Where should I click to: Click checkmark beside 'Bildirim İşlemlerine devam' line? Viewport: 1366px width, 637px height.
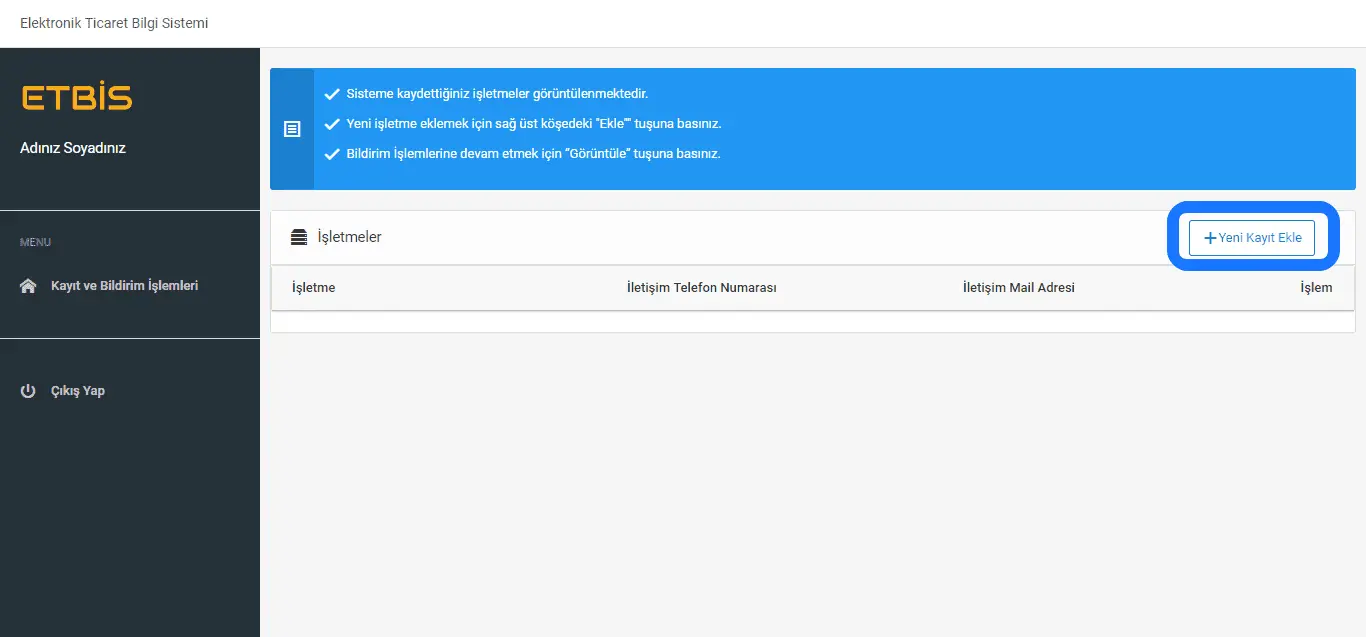tap(332, 154)
